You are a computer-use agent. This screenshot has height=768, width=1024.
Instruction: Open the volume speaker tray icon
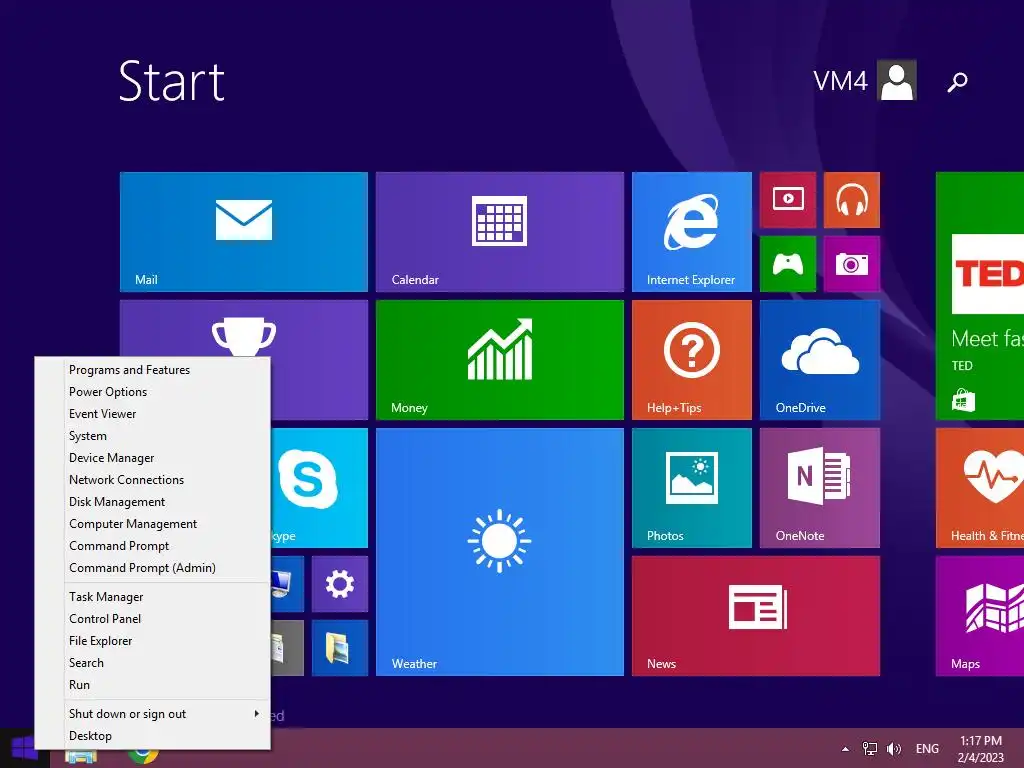pos(894,748)
